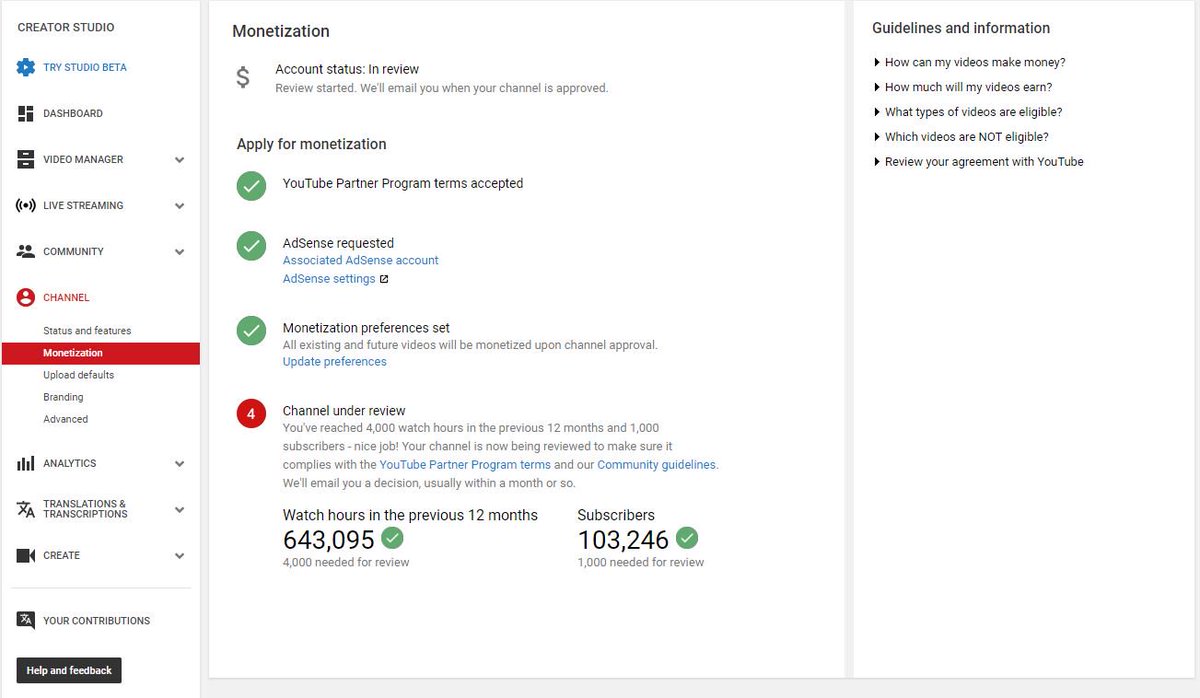This screenshot has width=1200, height=698.
Task: Click the Create camera icon
Action: pos(26,556)
